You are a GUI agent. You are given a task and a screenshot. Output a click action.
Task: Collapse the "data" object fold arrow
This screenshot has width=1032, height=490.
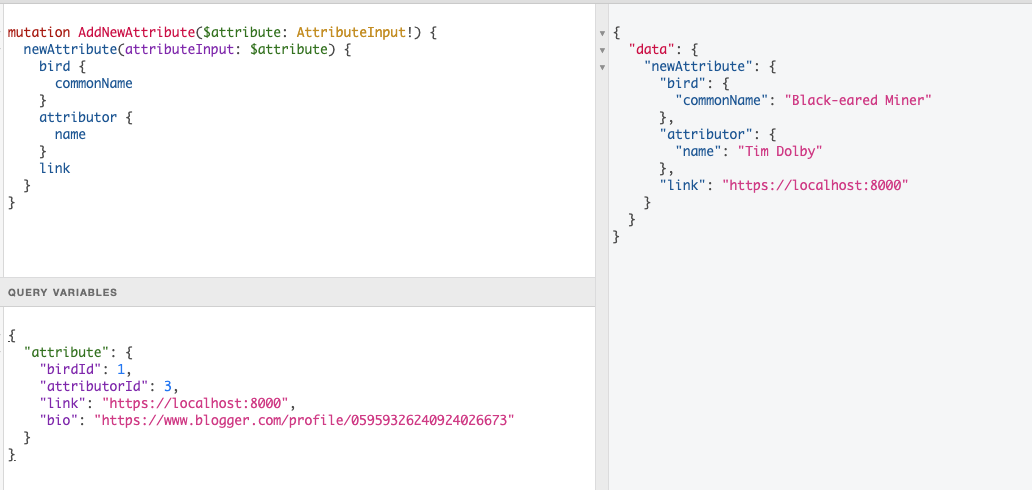point(602,50)
